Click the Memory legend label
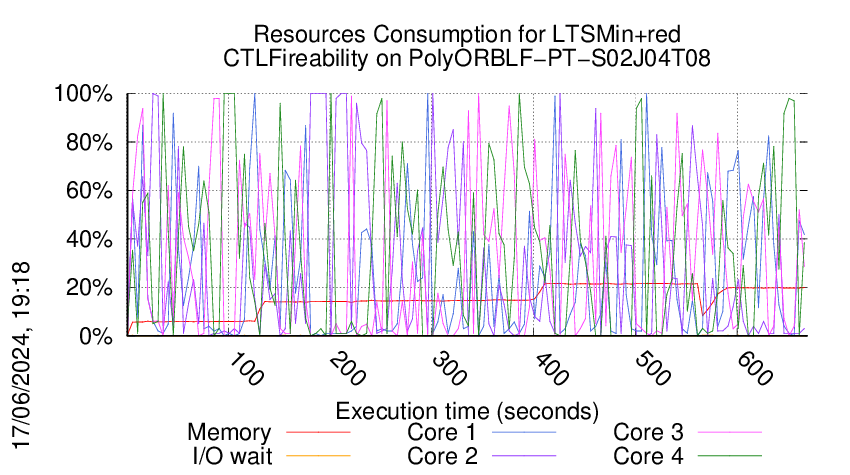Viewport: 850px width, 475px height. (229, 433)
